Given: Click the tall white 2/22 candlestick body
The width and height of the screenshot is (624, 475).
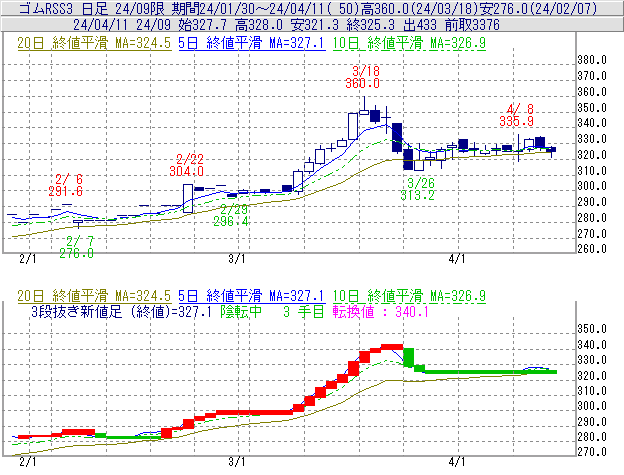Looking at the screenshot, I should (188, 198).
